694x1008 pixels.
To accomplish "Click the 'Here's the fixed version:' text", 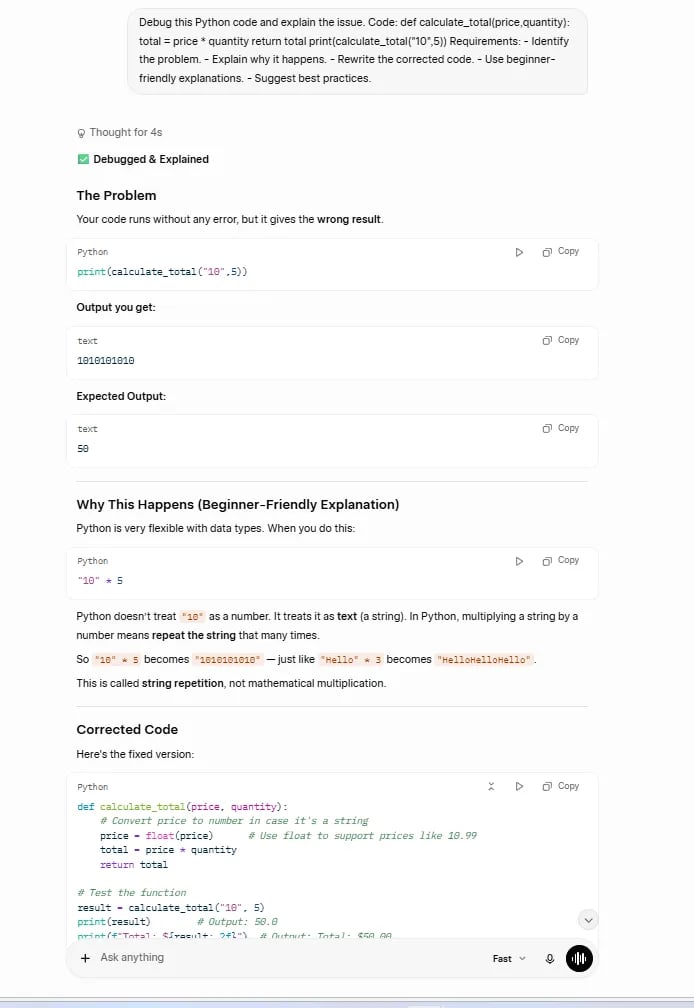I will click(135, 754).
